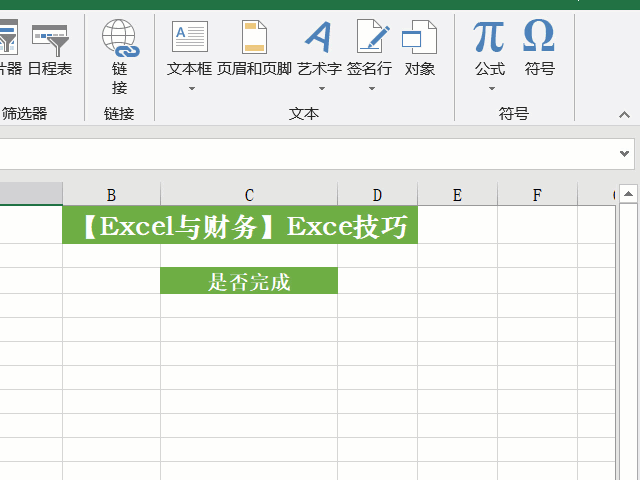Expand the WordArt (艺术字) dropdown arrow

click(x=322, y=89)
